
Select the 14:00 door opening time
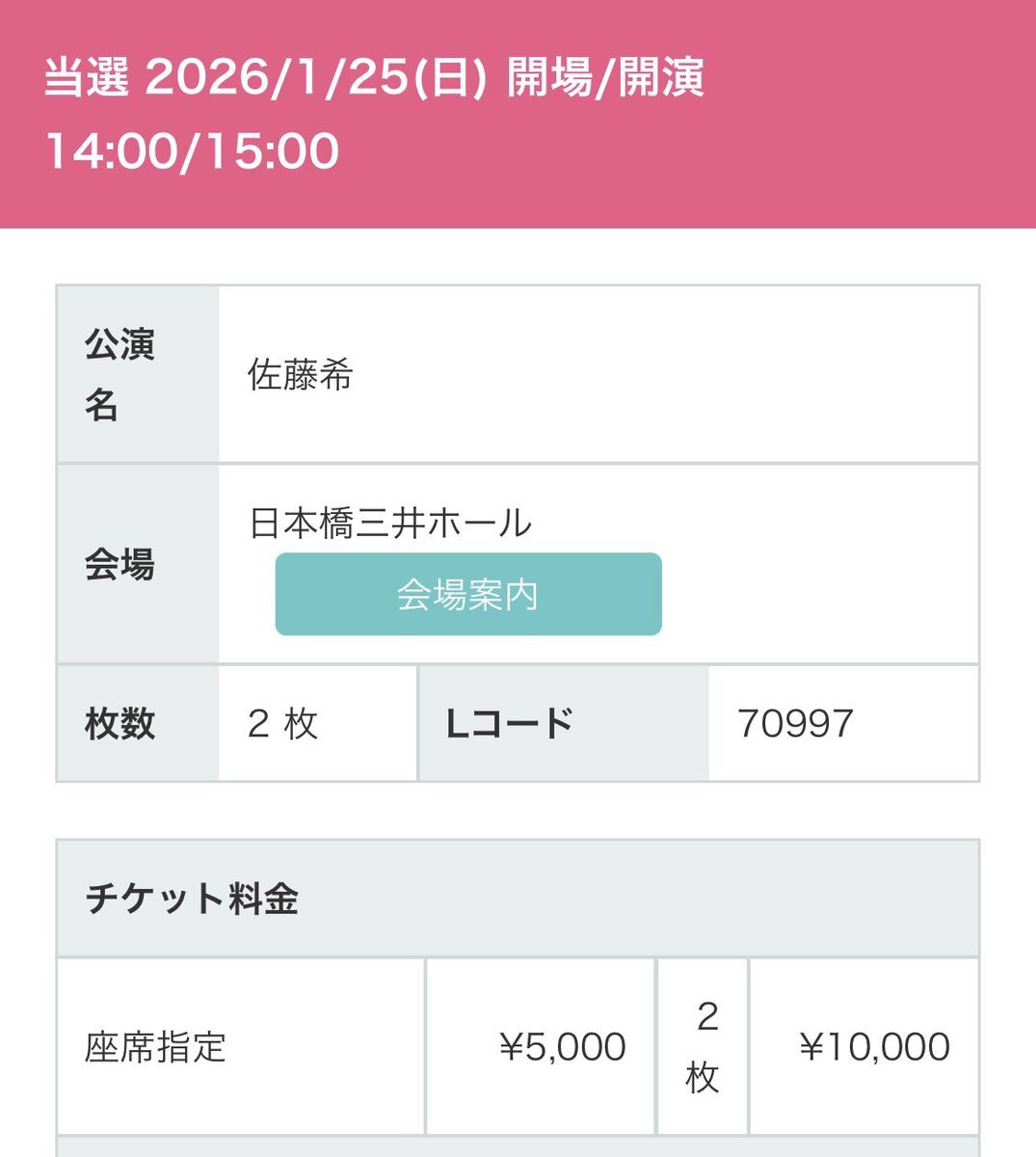112,151
